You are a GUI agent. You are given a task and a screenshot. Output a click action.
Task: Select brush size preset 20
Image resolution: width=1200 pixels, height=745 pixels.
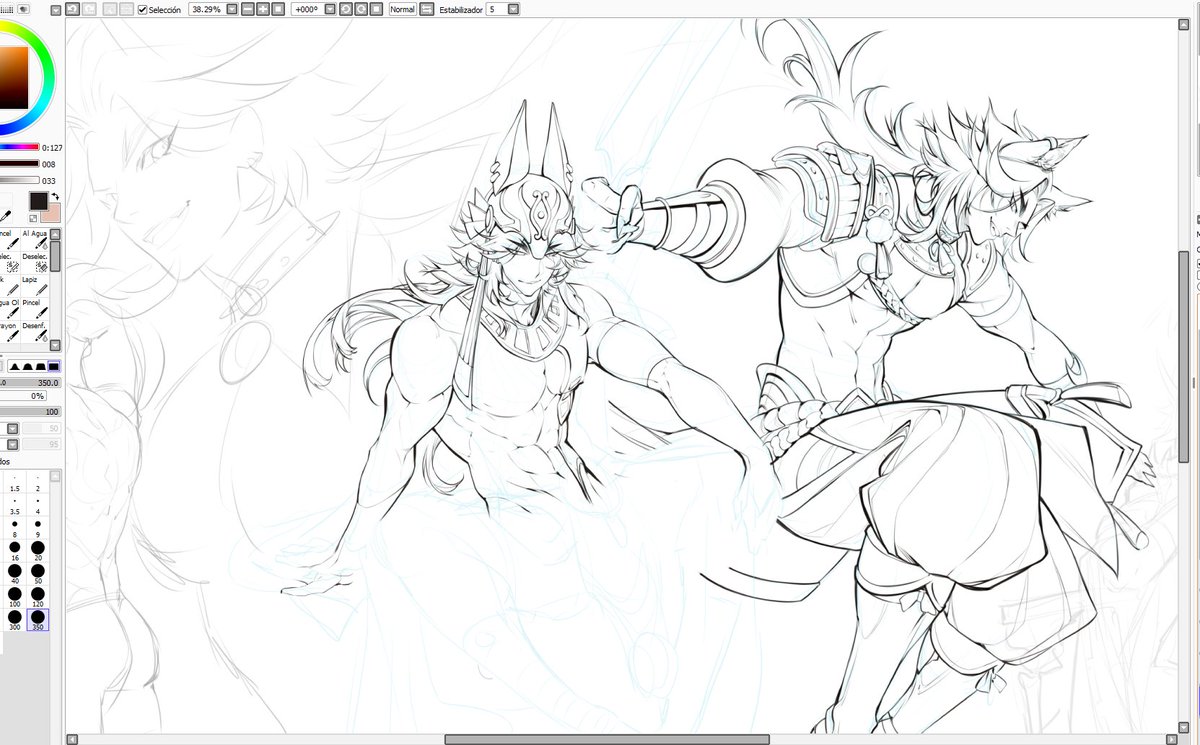coord(38,552)
